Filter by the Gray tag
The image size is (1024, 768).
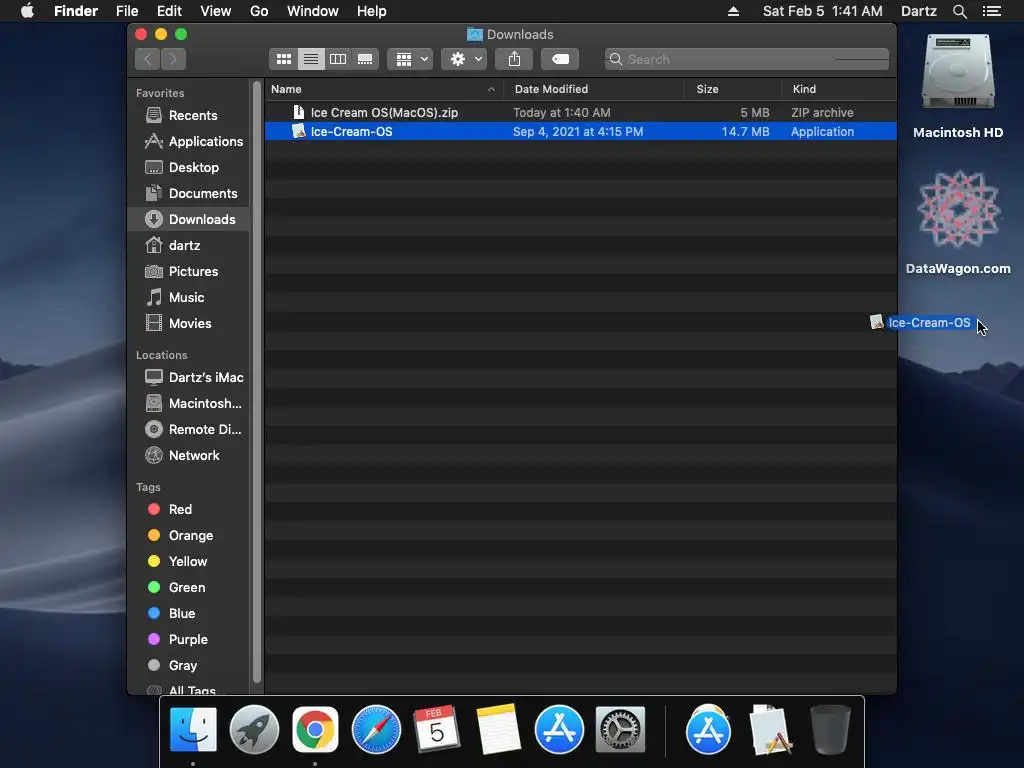point(189,666)
